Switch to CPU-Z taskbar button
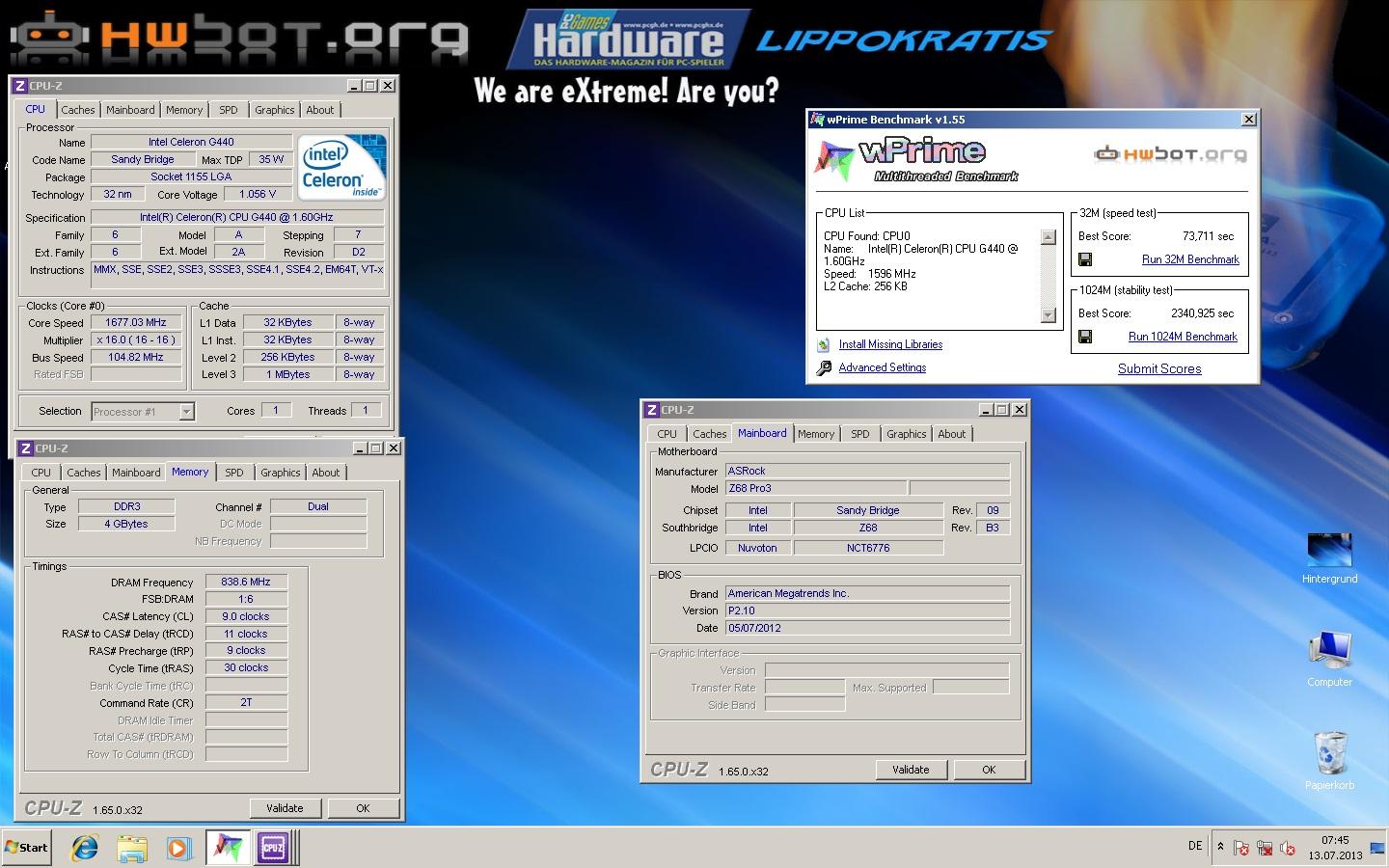Viewport: 1389px width, 868px height. (x=273, y=848)
